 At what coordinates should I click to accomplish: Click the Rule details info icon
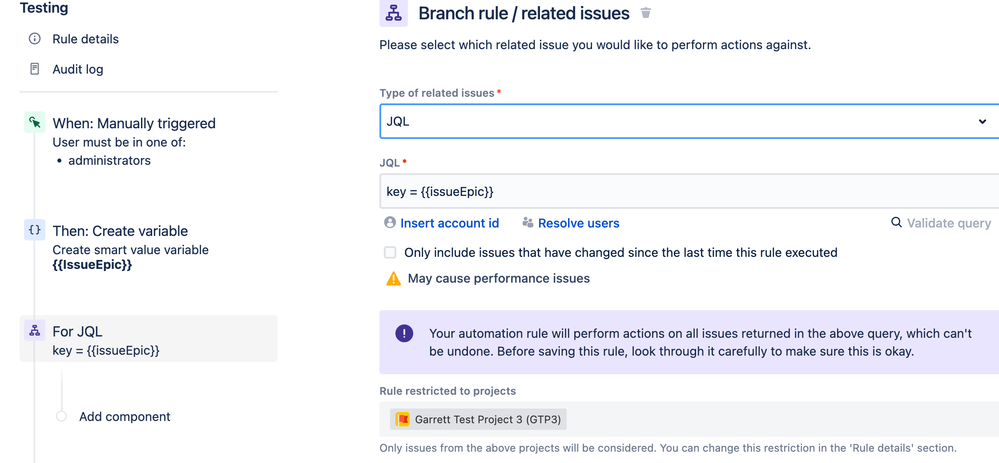(x=35, y=39)
